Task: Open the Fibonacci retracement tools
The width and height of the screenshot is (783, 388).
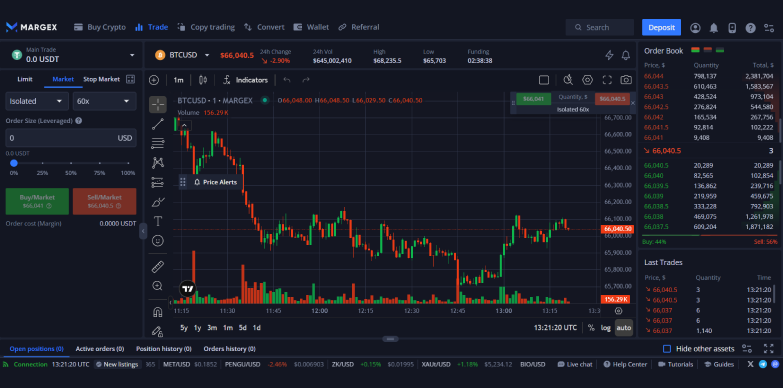Action: (x=158, y=143)
